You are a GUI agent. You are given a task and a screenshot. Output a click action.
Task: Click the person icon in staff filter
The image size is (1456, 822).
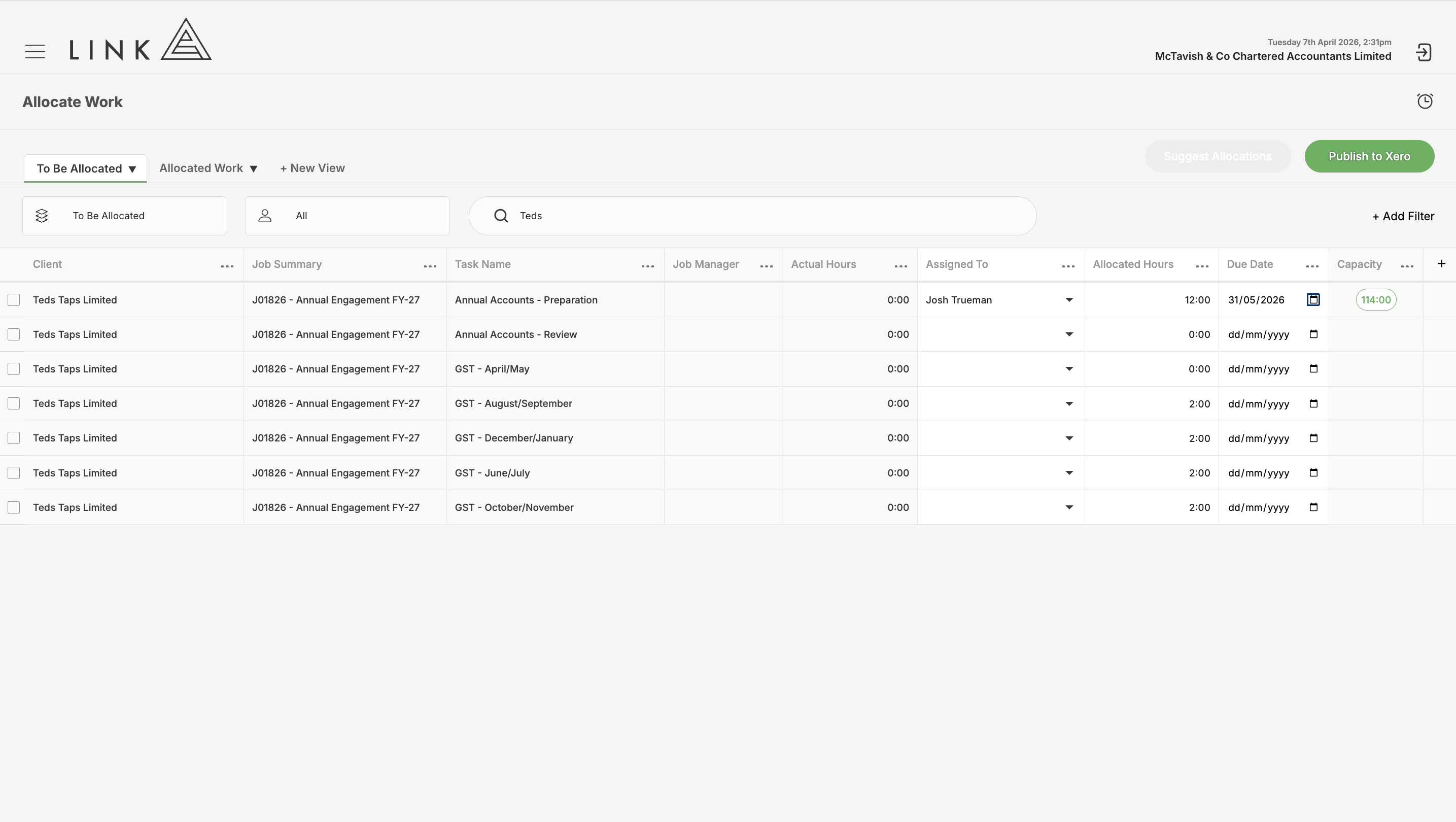tap(265, 216)
